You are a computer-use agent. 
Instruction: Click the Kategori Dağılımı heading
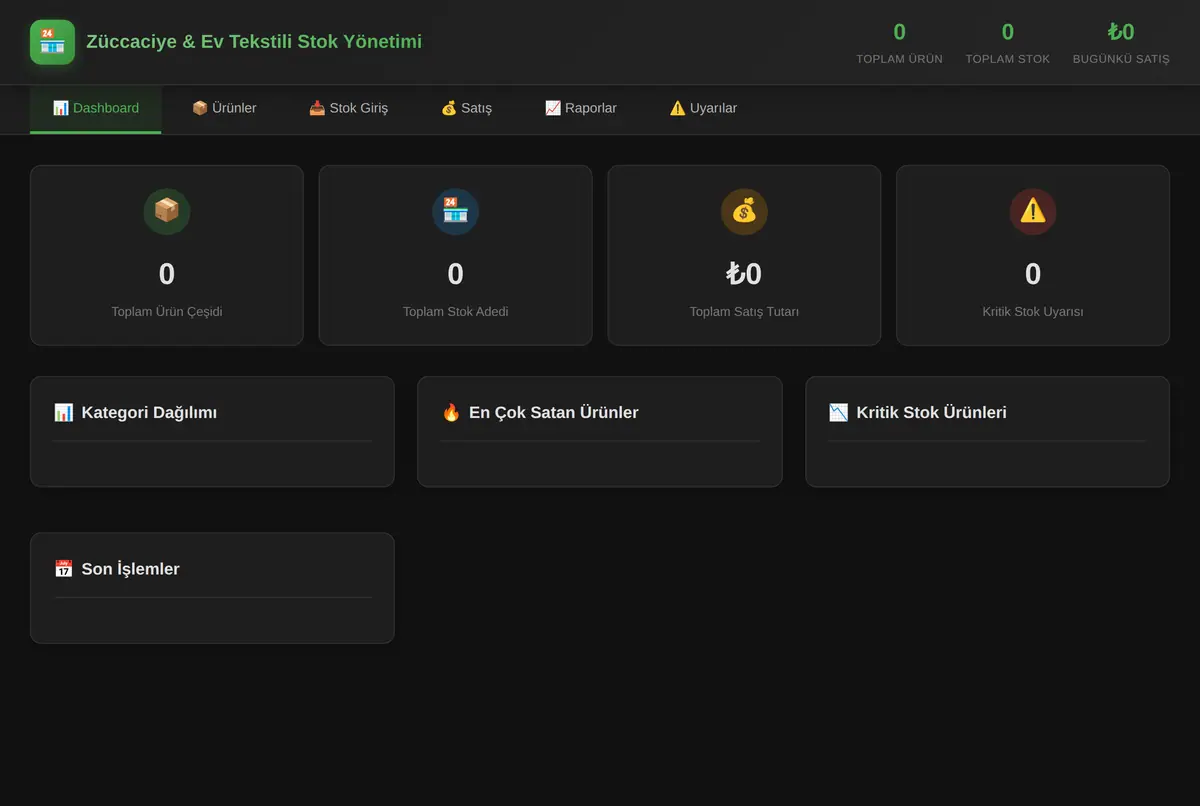pos(149,412)
